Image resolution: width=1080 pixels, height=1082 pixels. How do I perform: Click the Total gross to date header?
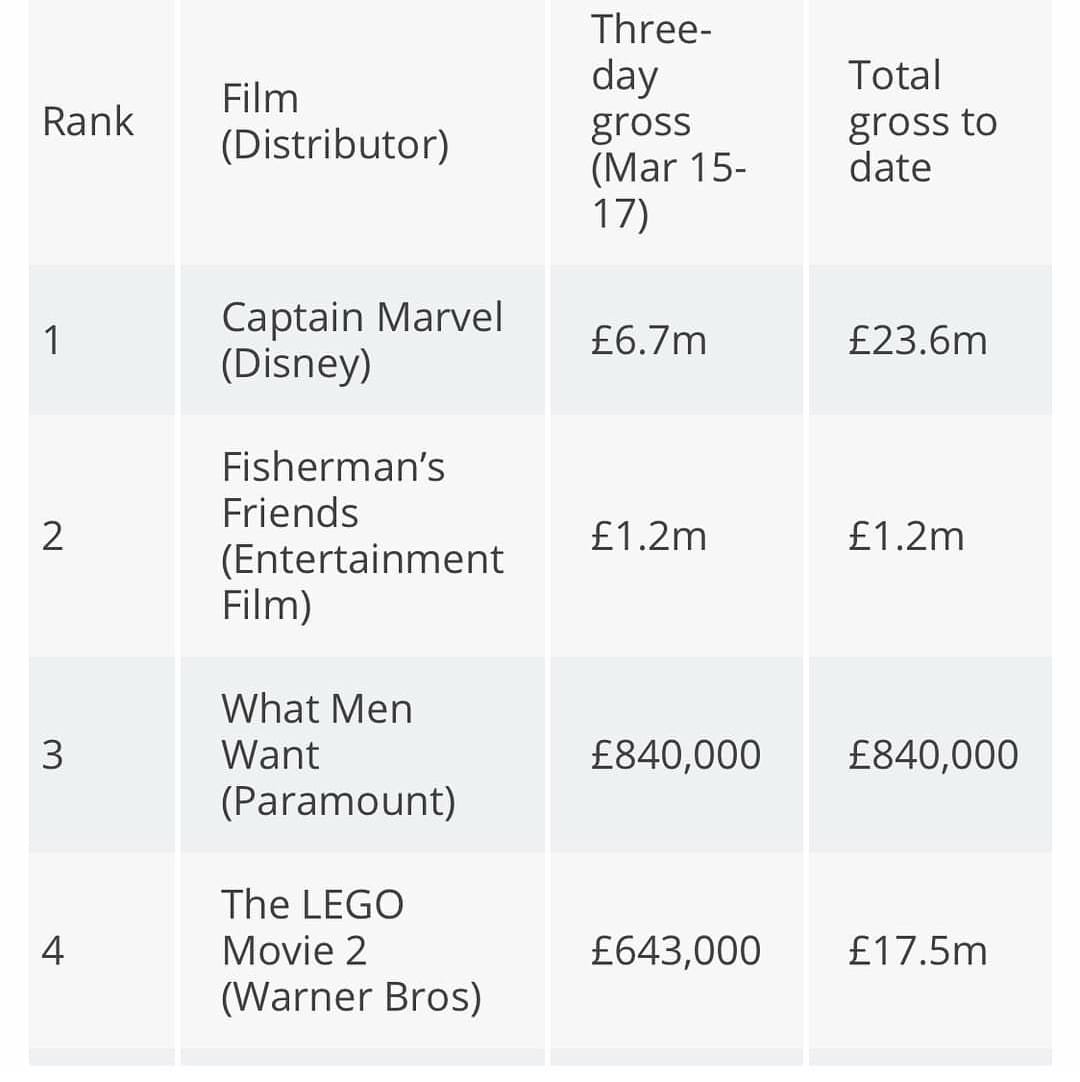[923, 121]
